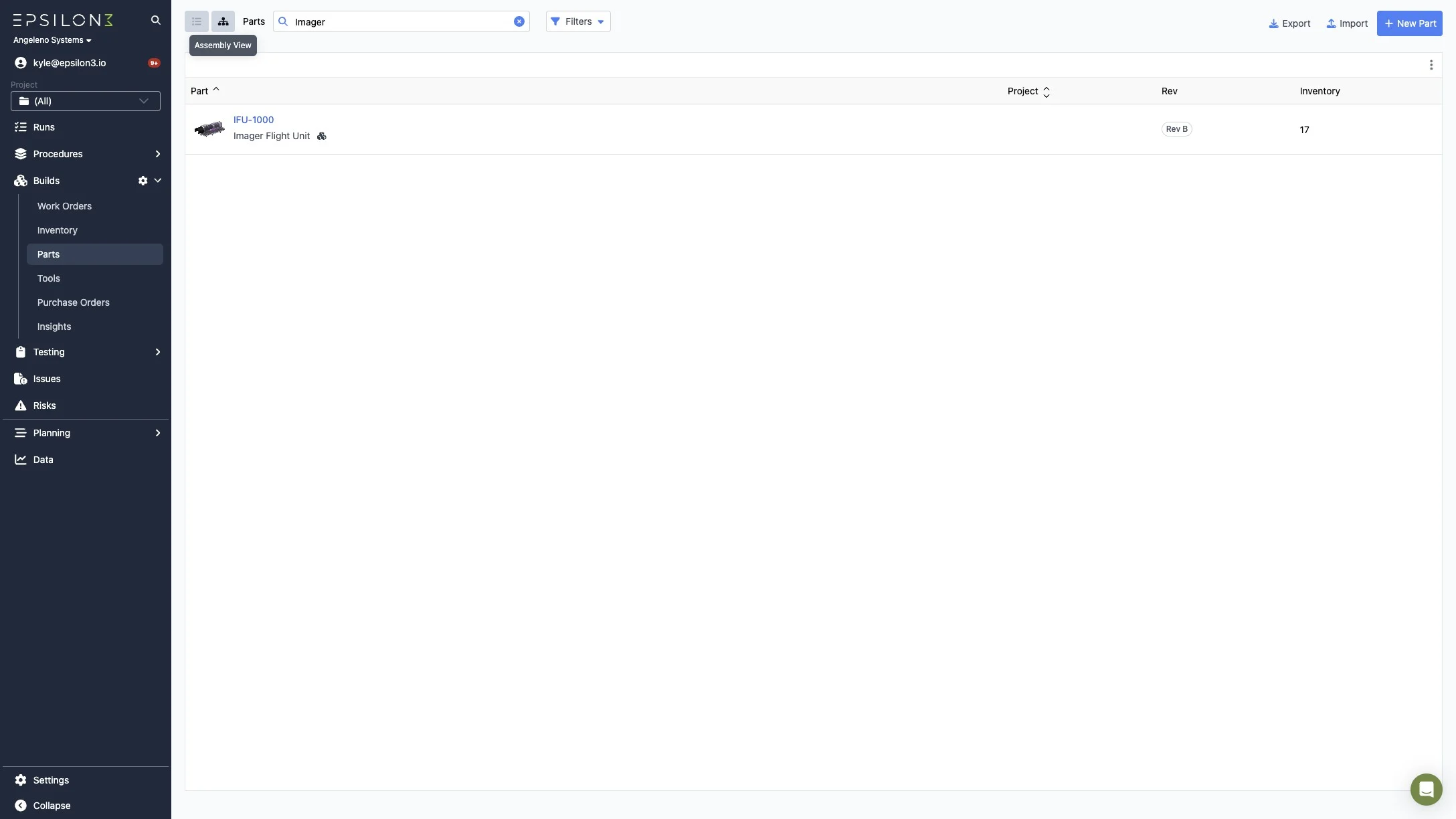Open the Project (All) dropdown

pos(86,101)
